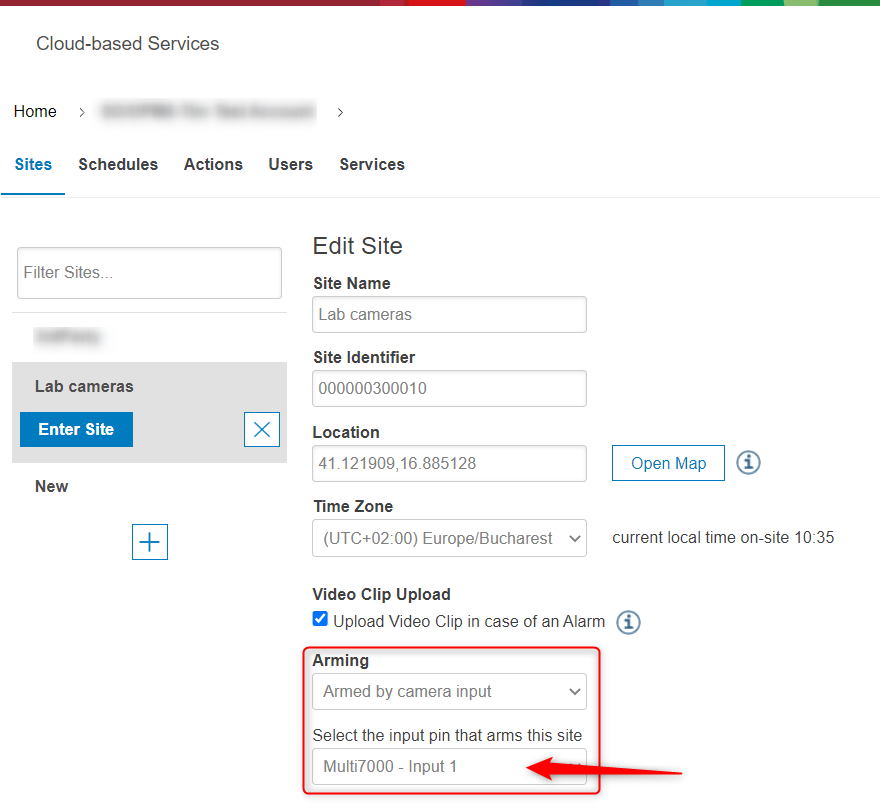Image resolution: width=880 pixels, height=804 pixels.
Task: Open the input pin selection dropdown
Action: pyautogui.click(x=449, y=767)
